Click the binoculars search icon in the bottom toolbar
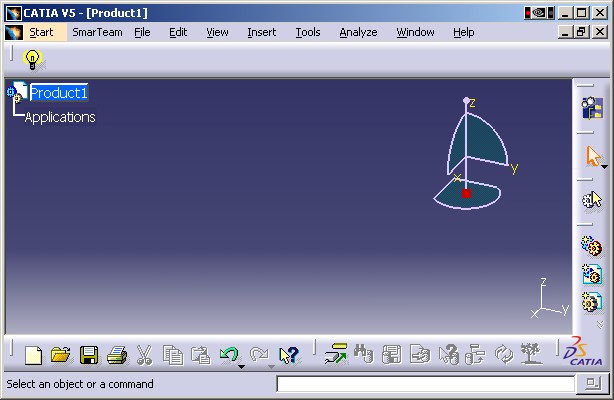Screen dimensions: 614x400 (x=363, y=354)
